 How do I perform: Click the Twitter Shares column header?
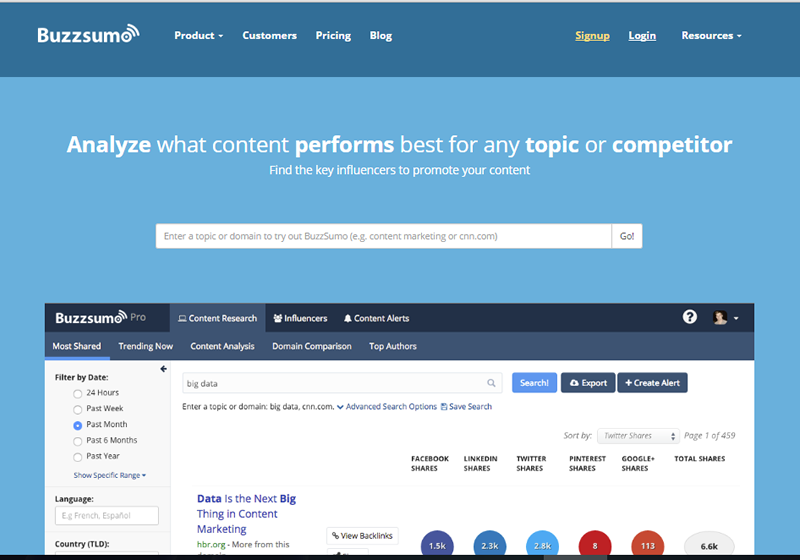[x=531, y=463]
